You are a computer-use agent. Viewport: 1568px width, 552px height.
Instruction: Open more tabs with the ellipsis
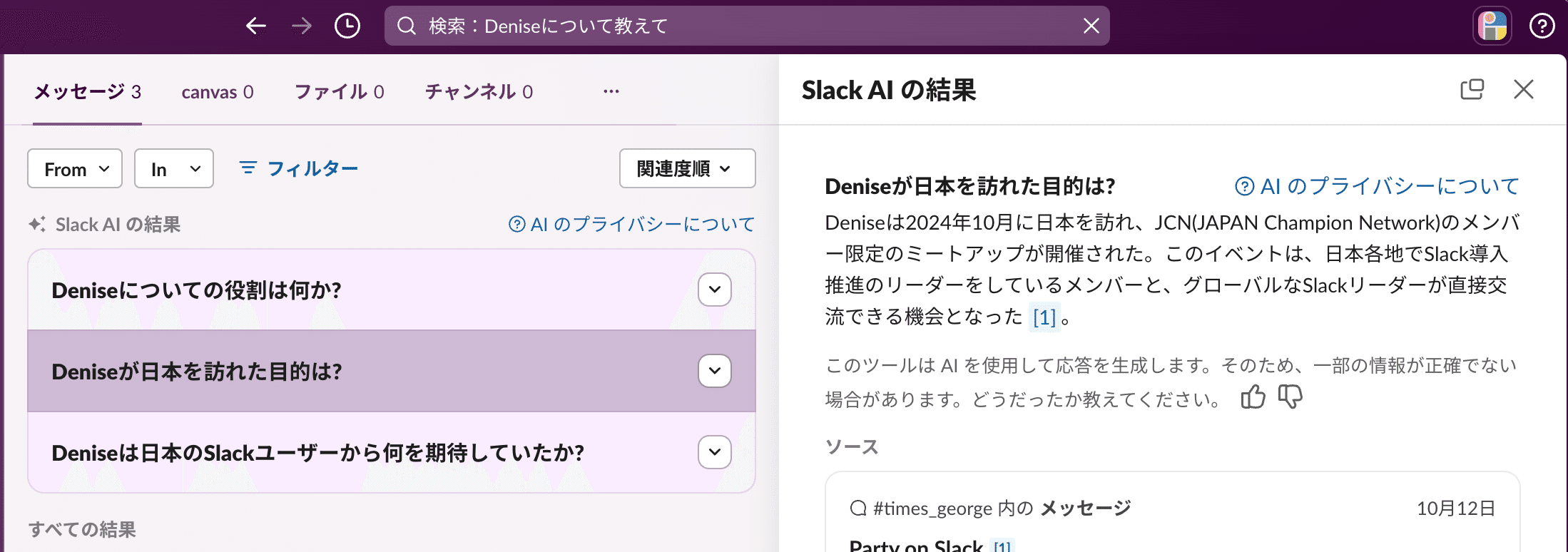tap(611, 91)
